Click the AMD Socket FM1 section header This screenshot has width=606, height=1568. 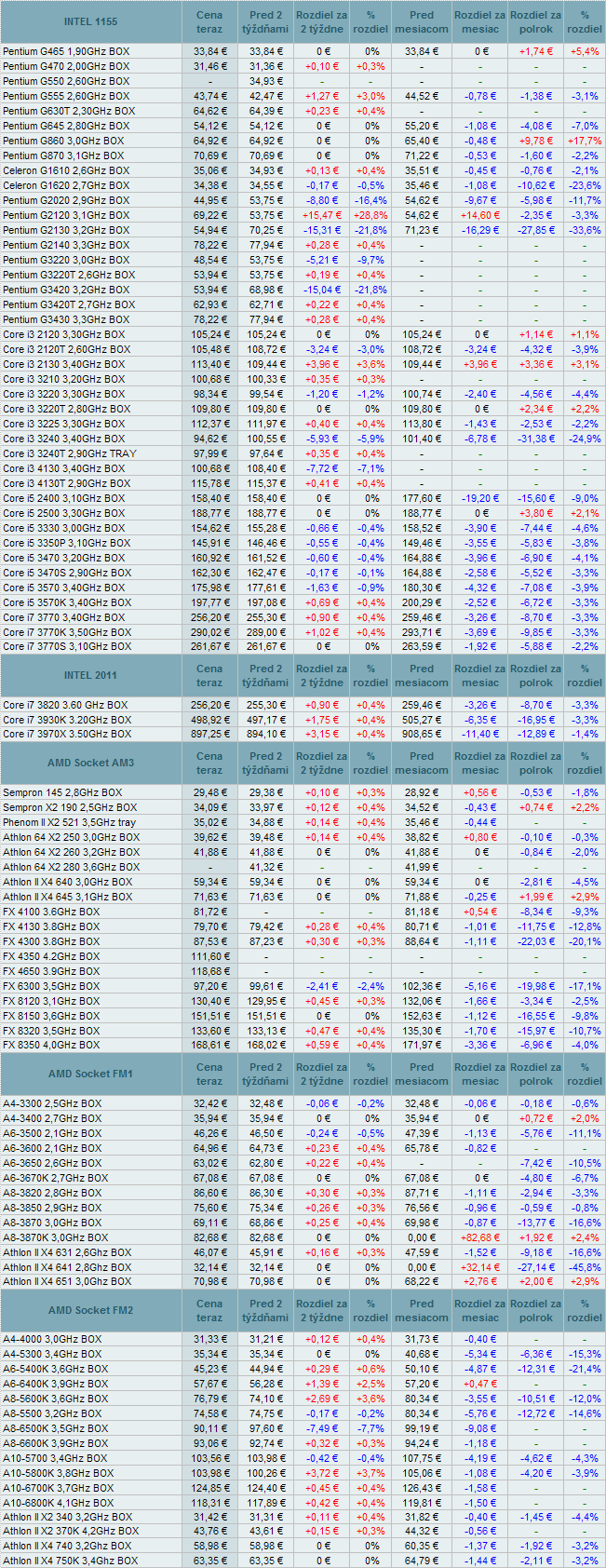tap(90, 1074)
